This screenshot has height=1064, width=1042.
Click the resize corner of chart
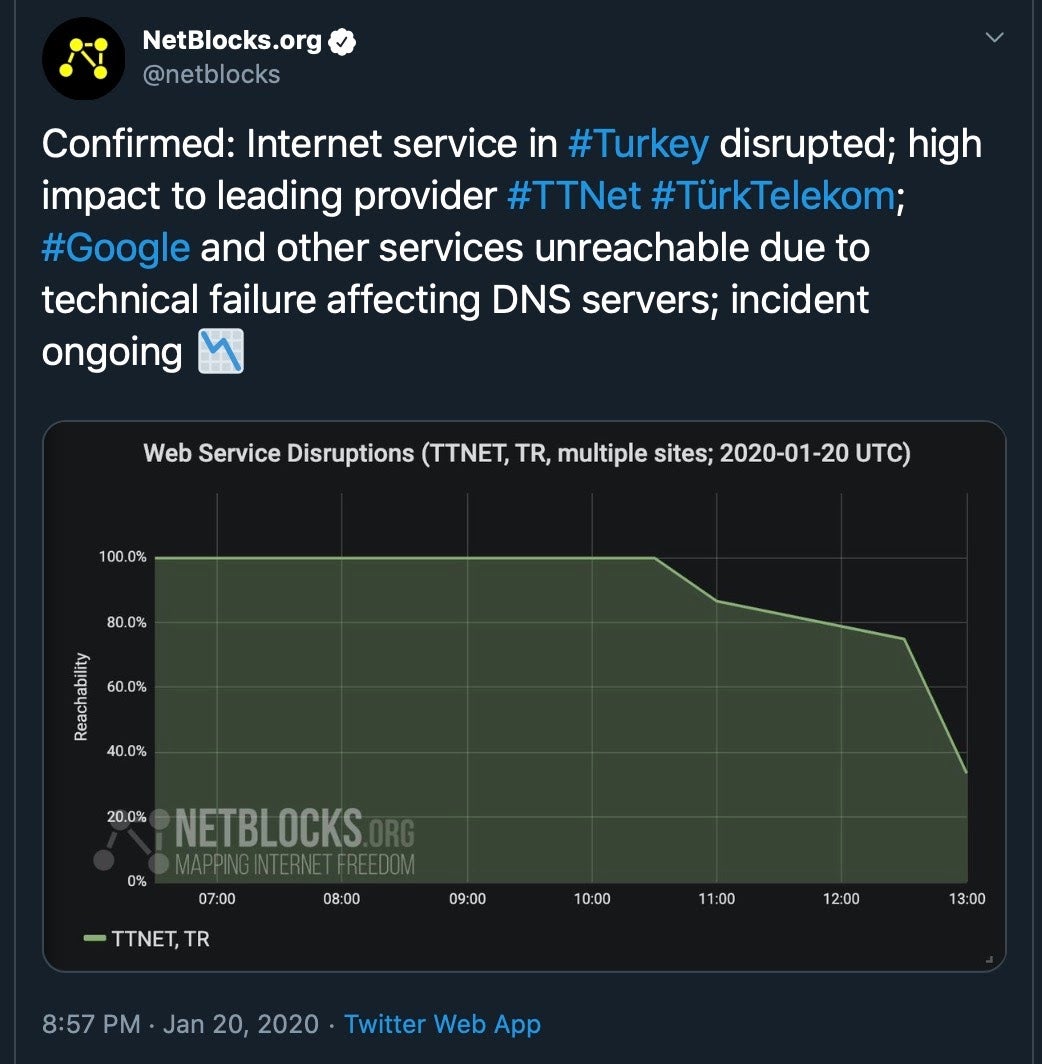click(x=989, y=958)
